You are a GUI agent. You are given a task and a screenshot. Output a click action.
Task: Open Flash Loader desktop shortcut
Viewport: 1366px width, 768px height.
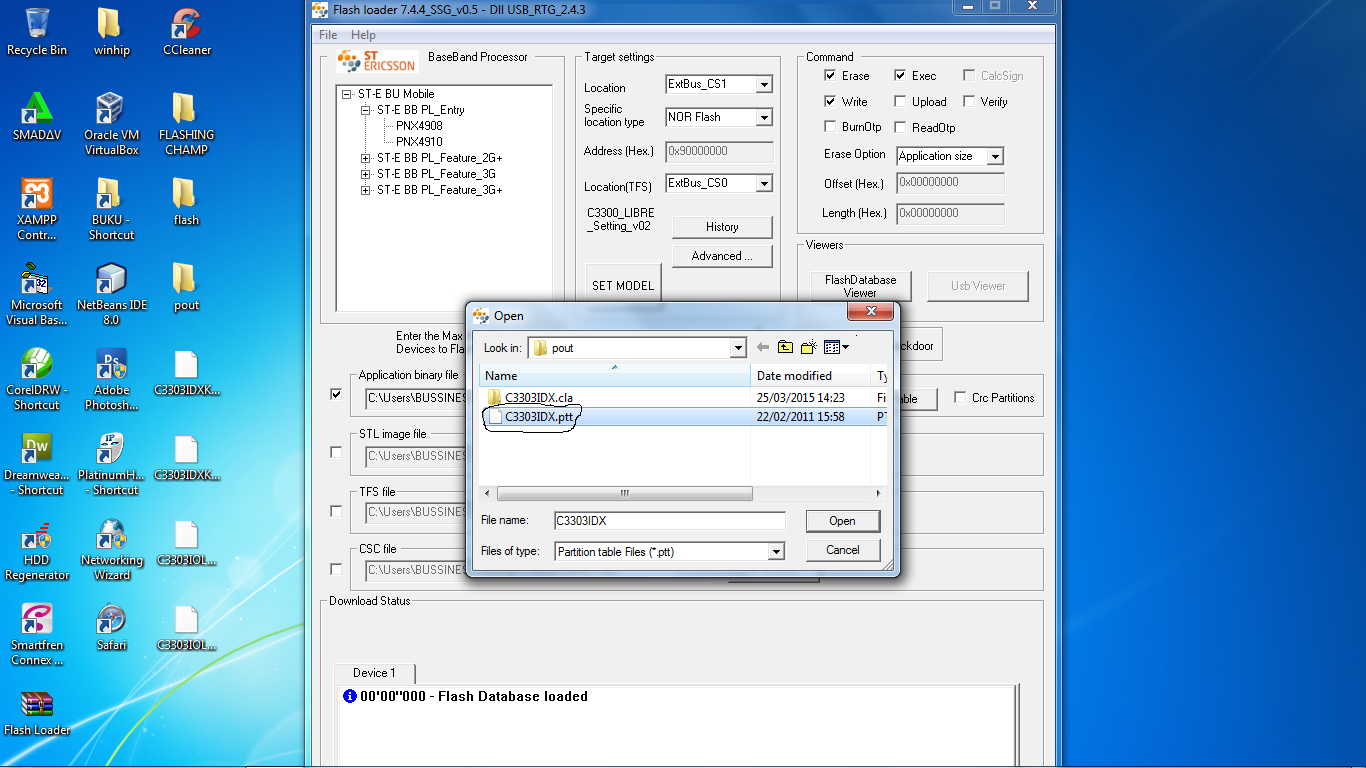pyautogui.click(x=37, y=712)
